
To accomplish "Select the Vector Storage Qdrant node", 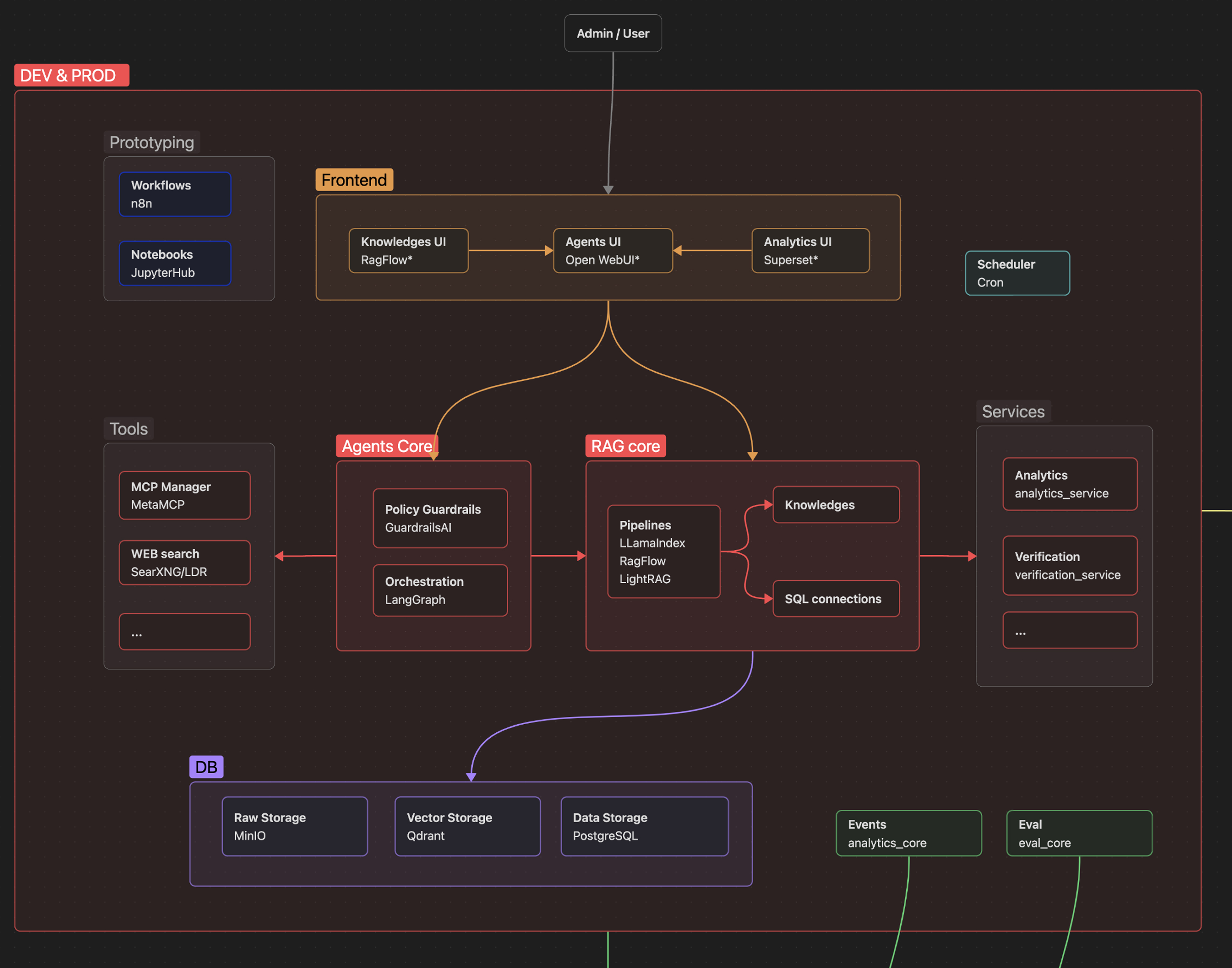I will [x=468, y=826].
